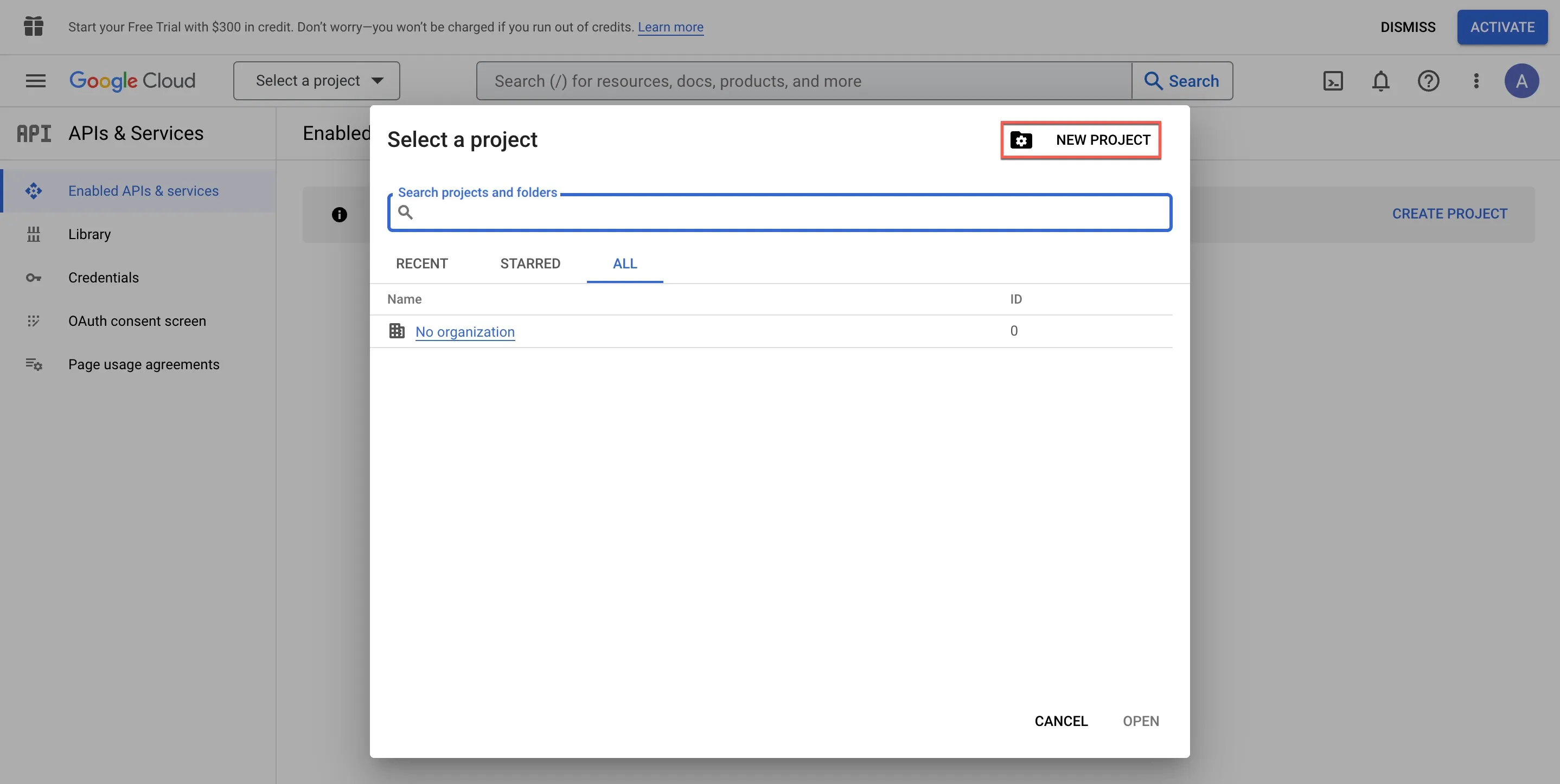Viewport: 1560px width, 784px height.
Task: Switch to the RECENT tab
Action: [x=421, y=264]
